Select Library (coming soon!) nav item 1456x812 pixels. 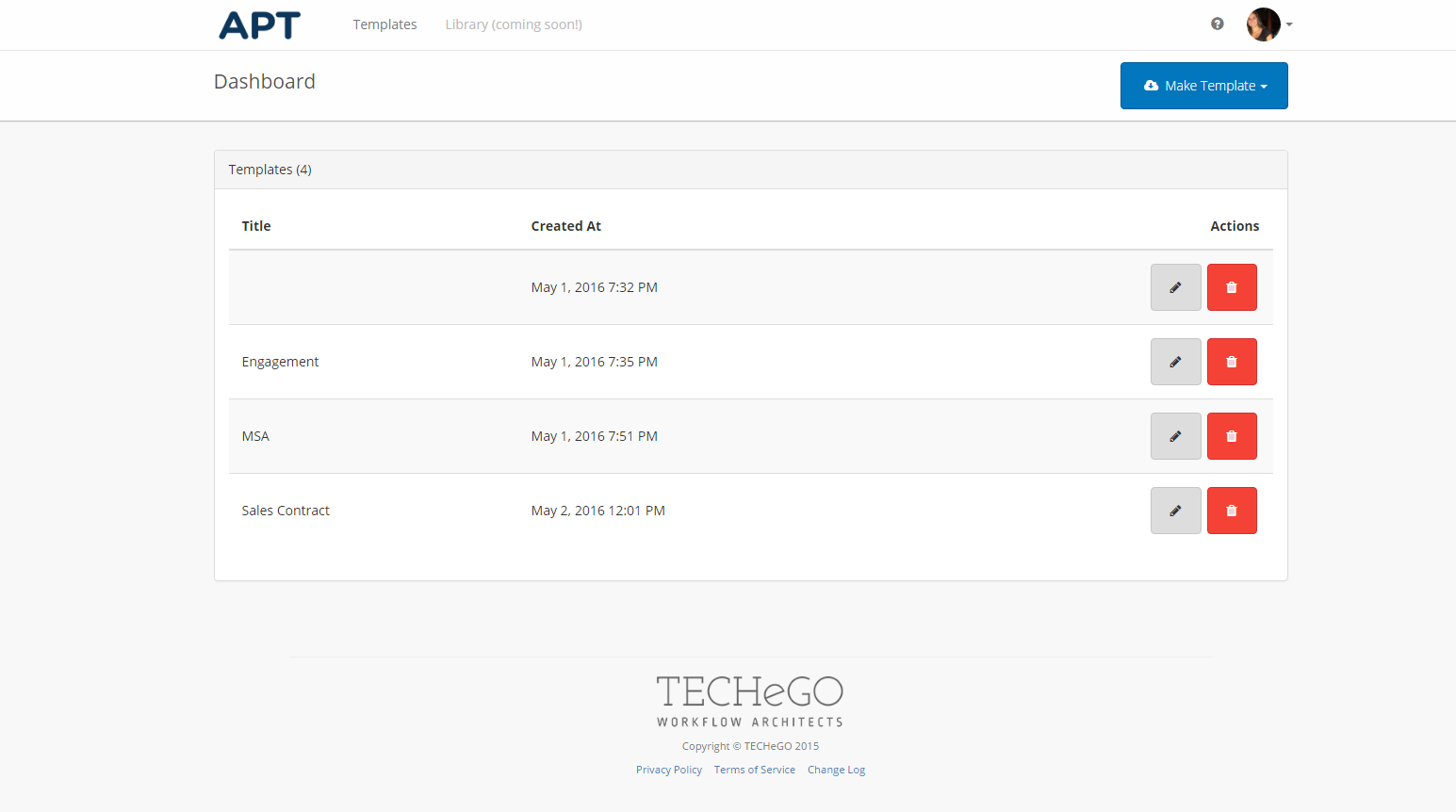513,24
